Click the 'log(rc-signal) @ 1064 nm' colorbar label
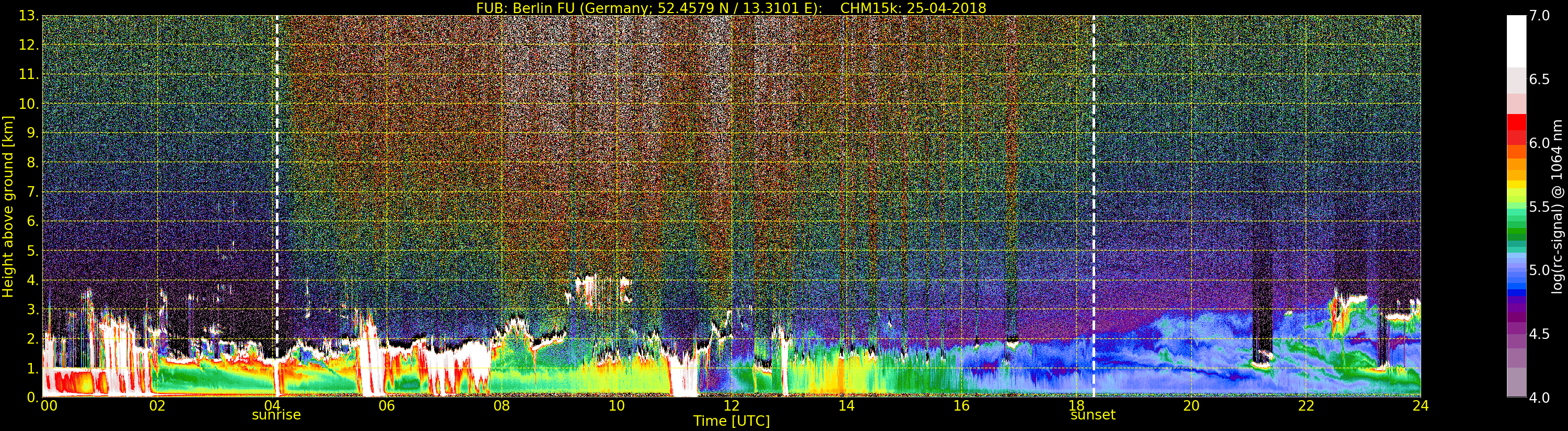Screen dimensions: 1568x431 click(1557, 207)
